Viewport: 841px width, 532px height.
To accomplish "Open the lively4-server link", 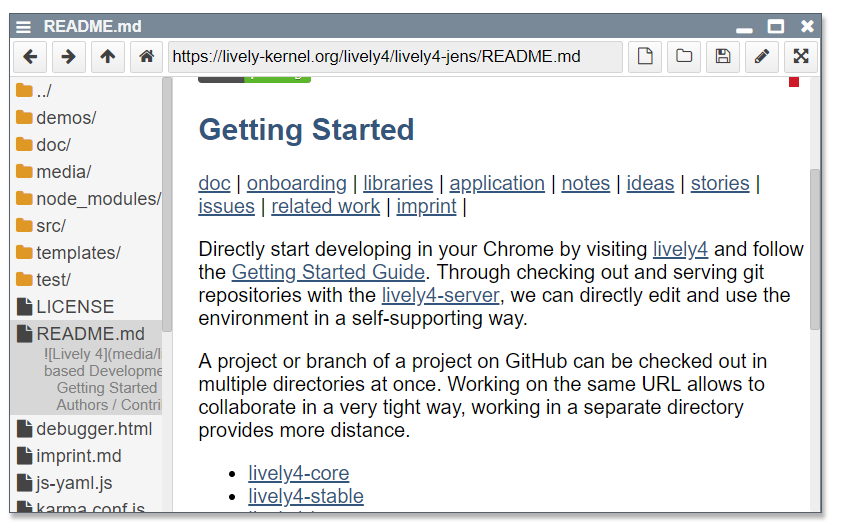I will tap(440, 295).
